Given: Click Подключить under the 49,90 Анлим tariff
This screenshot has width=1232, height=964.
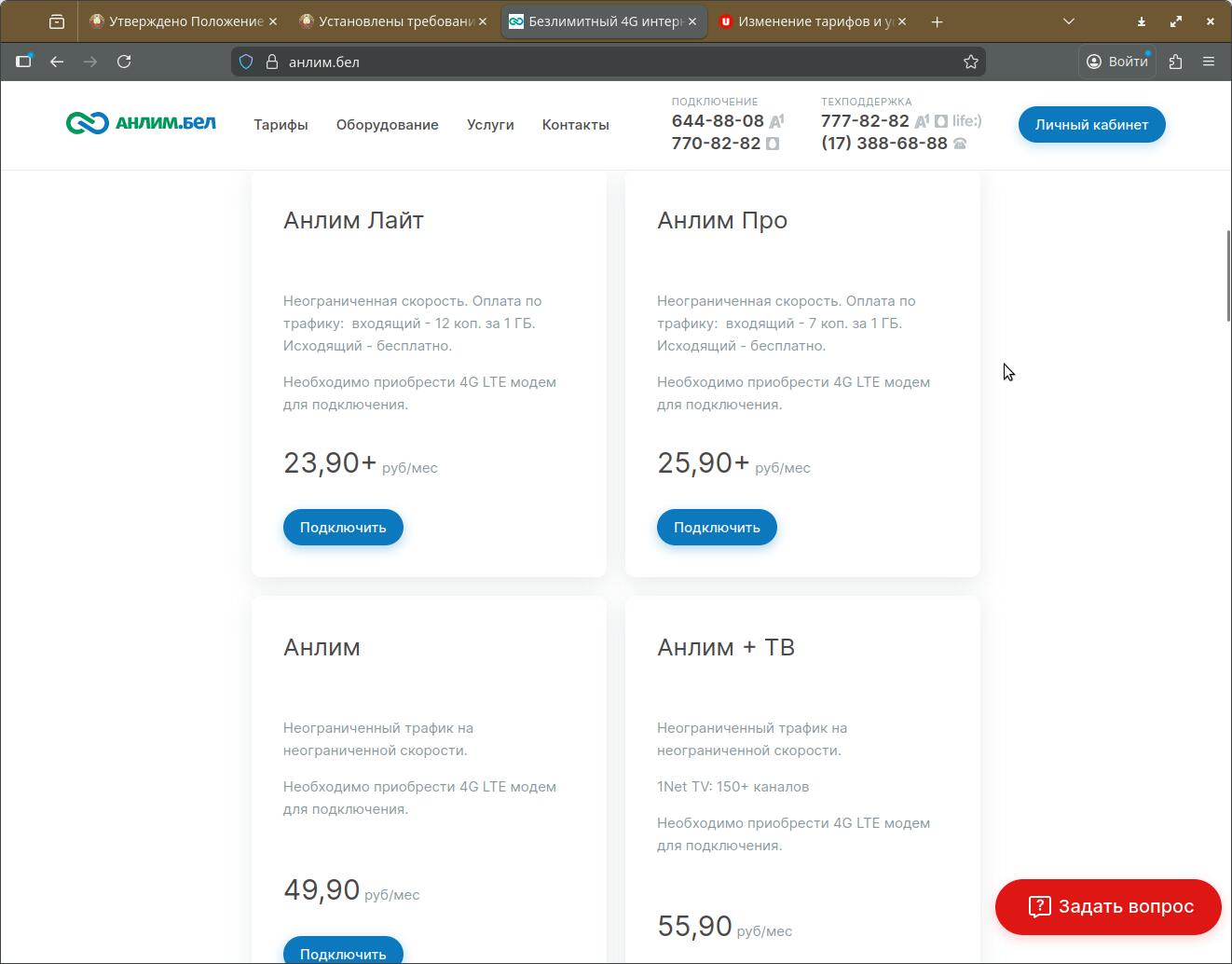Looking at the screenshot, I should pos(343,951).
